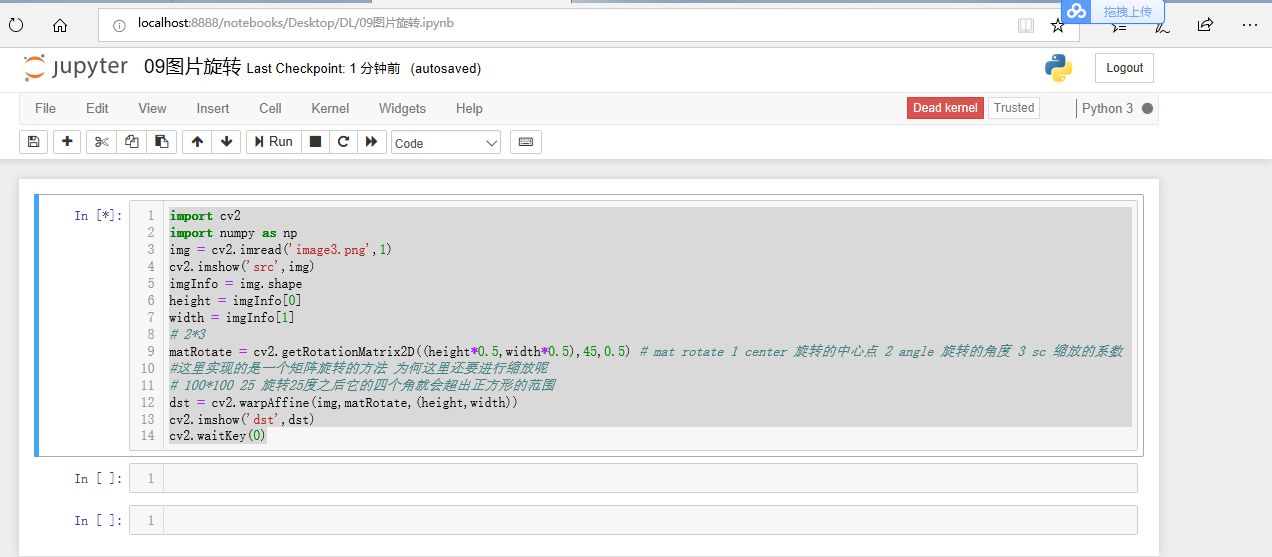Click the 'imgInfo = img.shape' line

(x=235, y=284)
